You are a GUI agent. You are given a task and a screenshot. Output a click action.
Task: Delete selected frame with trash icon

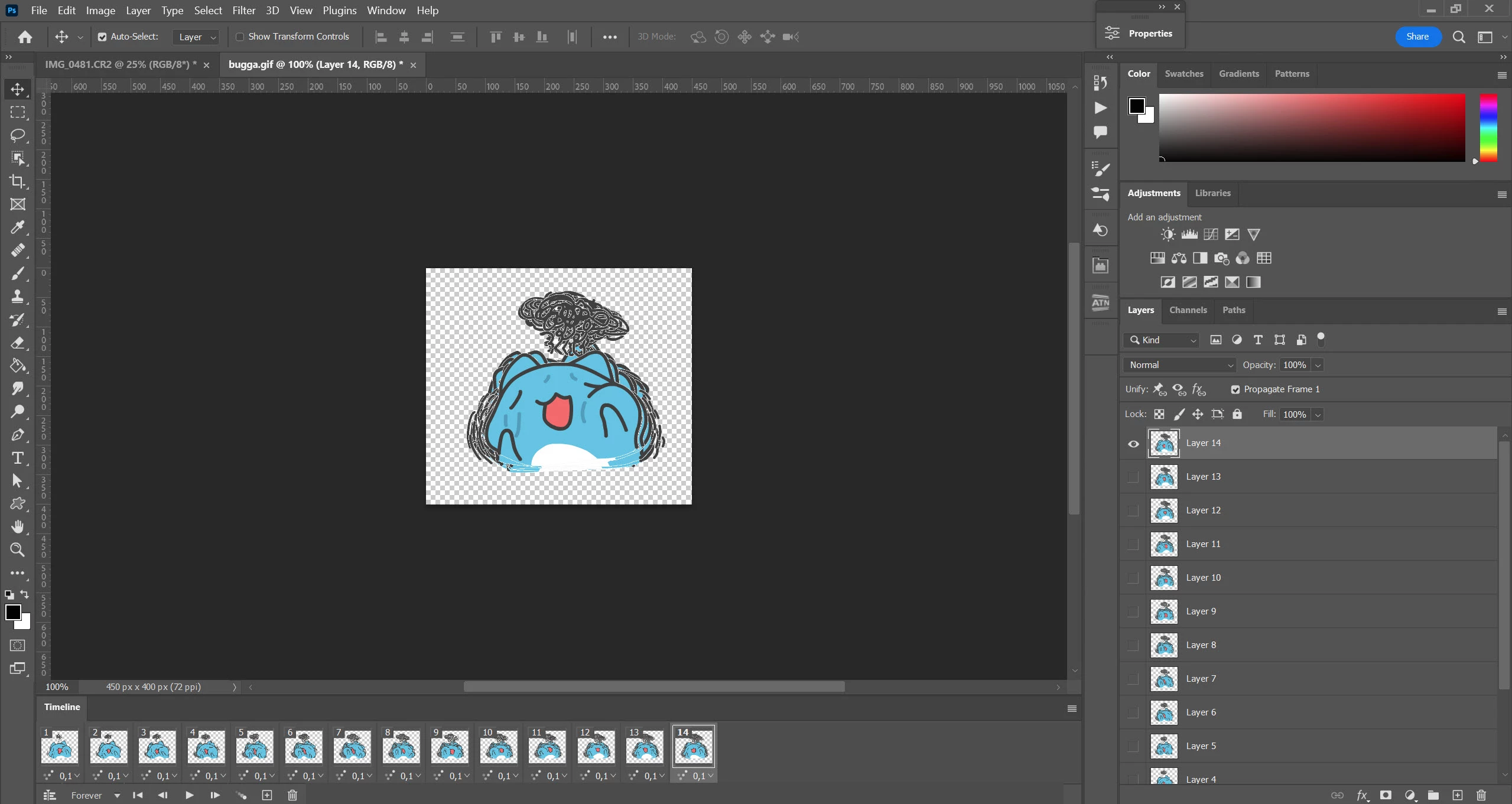coord(292,795)
